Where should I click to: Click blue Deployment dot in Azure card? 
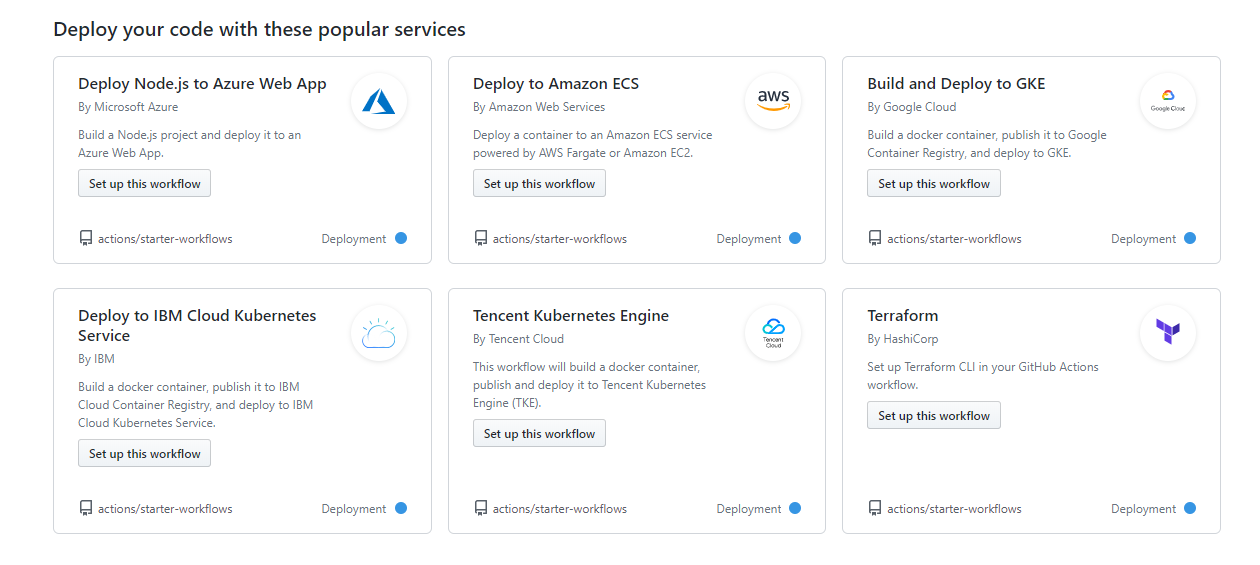pos(401,238)
